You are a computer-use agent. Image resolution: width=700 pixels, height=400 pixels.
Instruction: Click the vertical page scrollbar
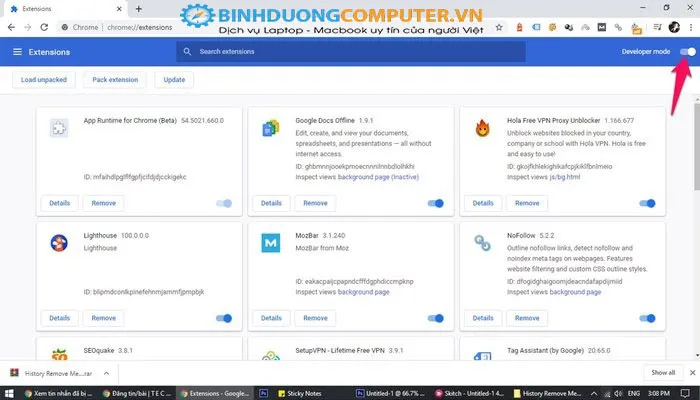click(697, 146)
